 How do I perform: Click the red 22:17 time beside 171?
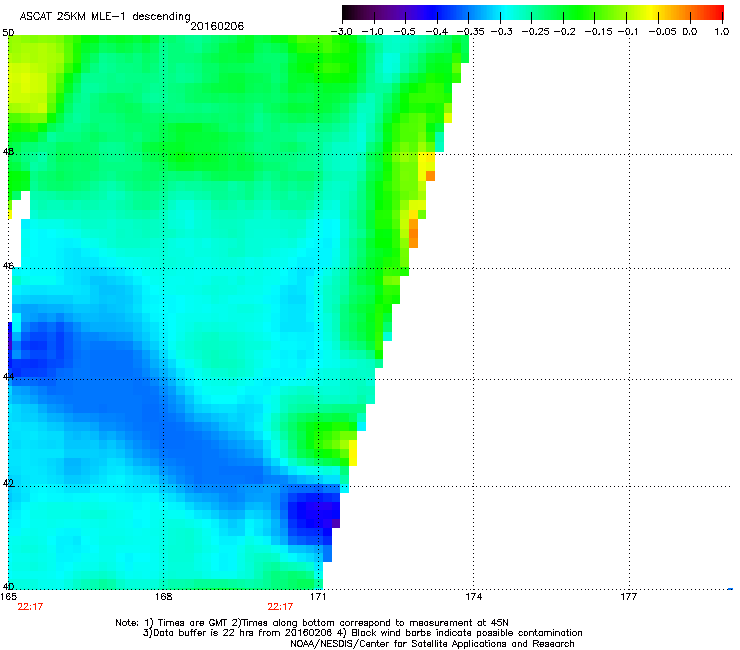coord(280,607)
